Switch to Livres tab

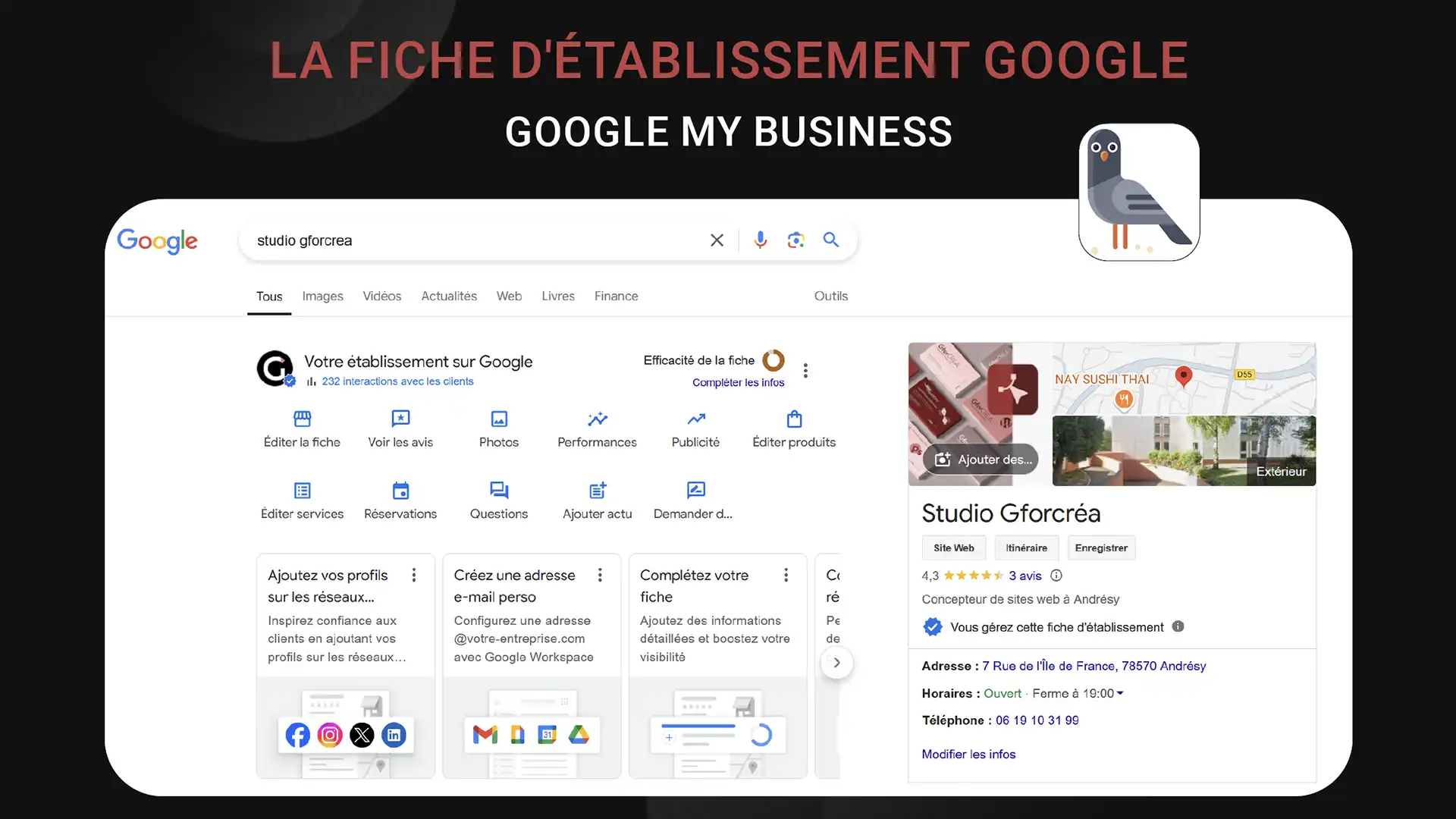[558, 297]
